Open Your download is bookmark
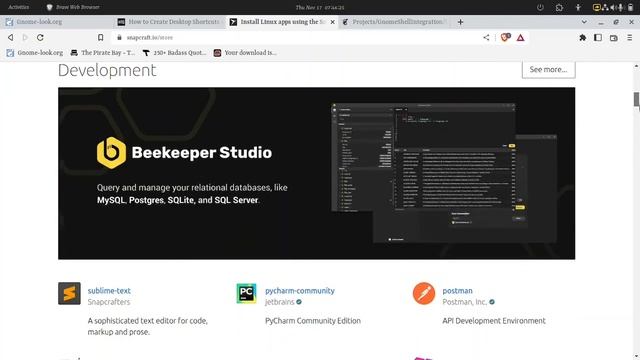 point(245,53)
